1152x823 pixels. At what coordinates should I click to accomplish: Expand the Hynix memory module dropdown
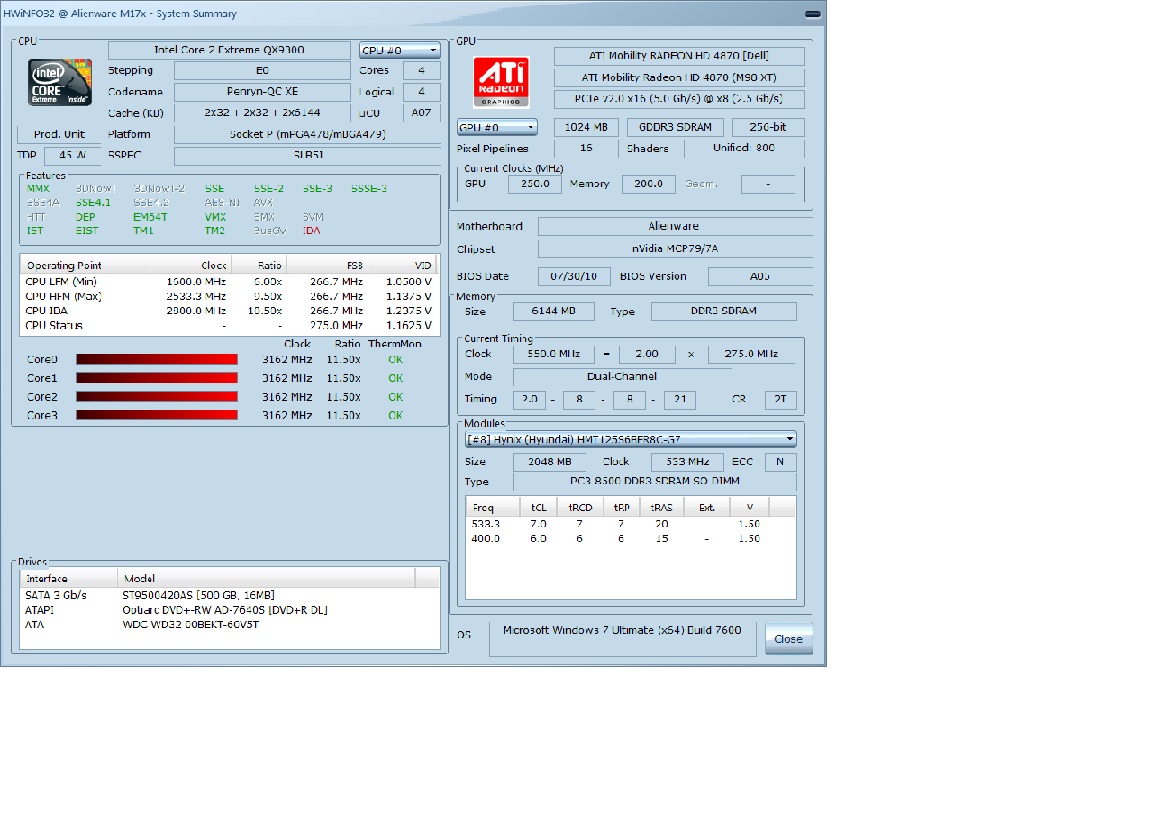631,439
